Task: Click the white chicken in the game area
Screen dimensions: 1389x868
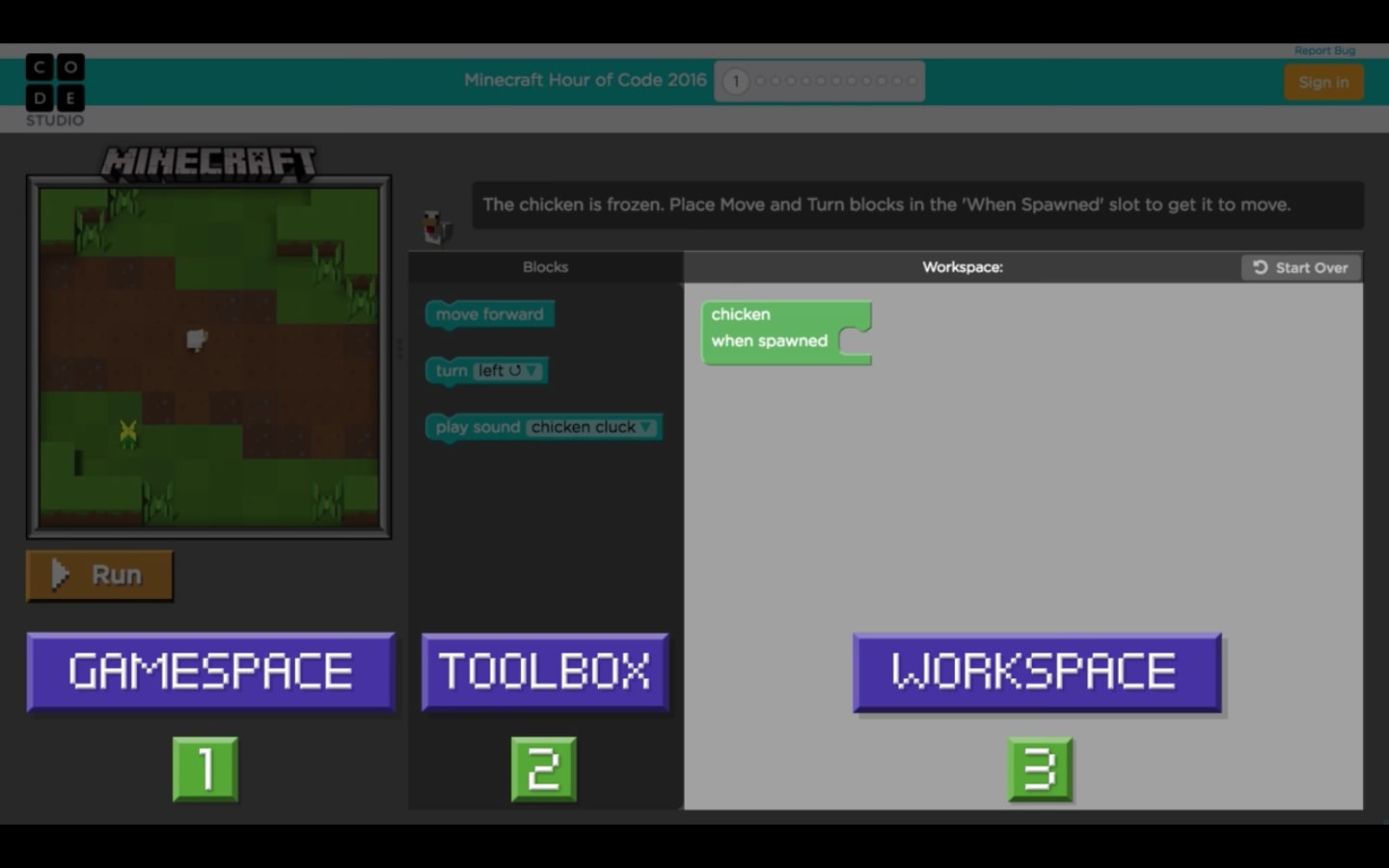Action: (x=197, y=339)
